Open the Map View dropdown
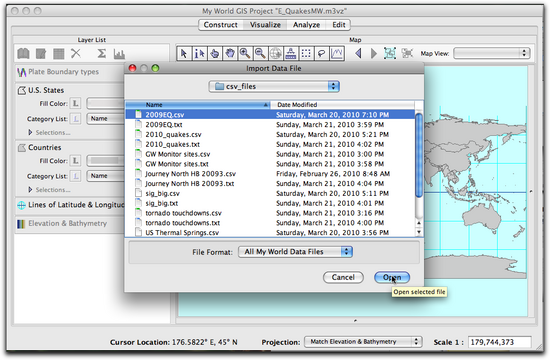This screenshot has height=360, width=550. [x=491, y=53]
